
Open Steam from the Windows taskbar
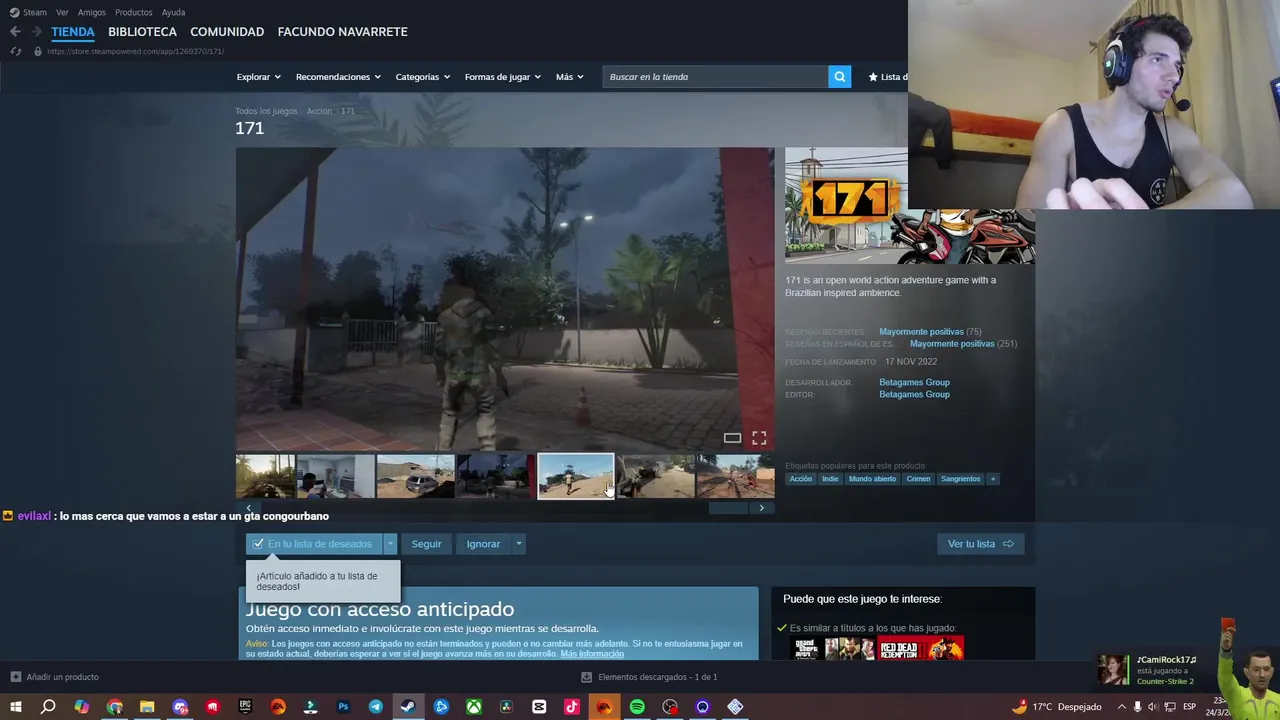(x=408, y=707)
